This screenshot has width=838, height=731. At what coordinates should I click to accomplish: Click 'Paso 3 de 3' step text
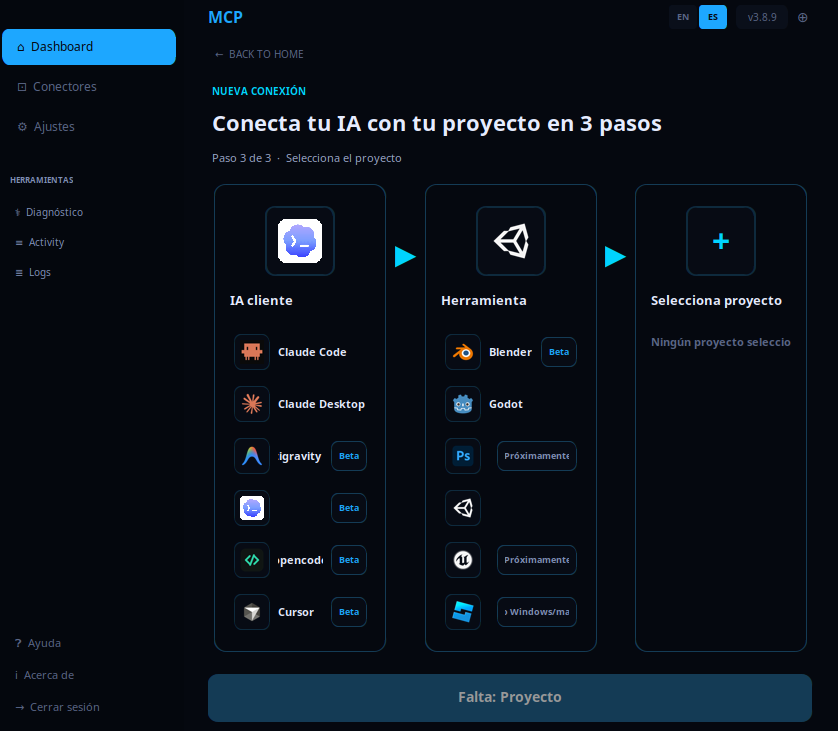click(x=242, y=158)
